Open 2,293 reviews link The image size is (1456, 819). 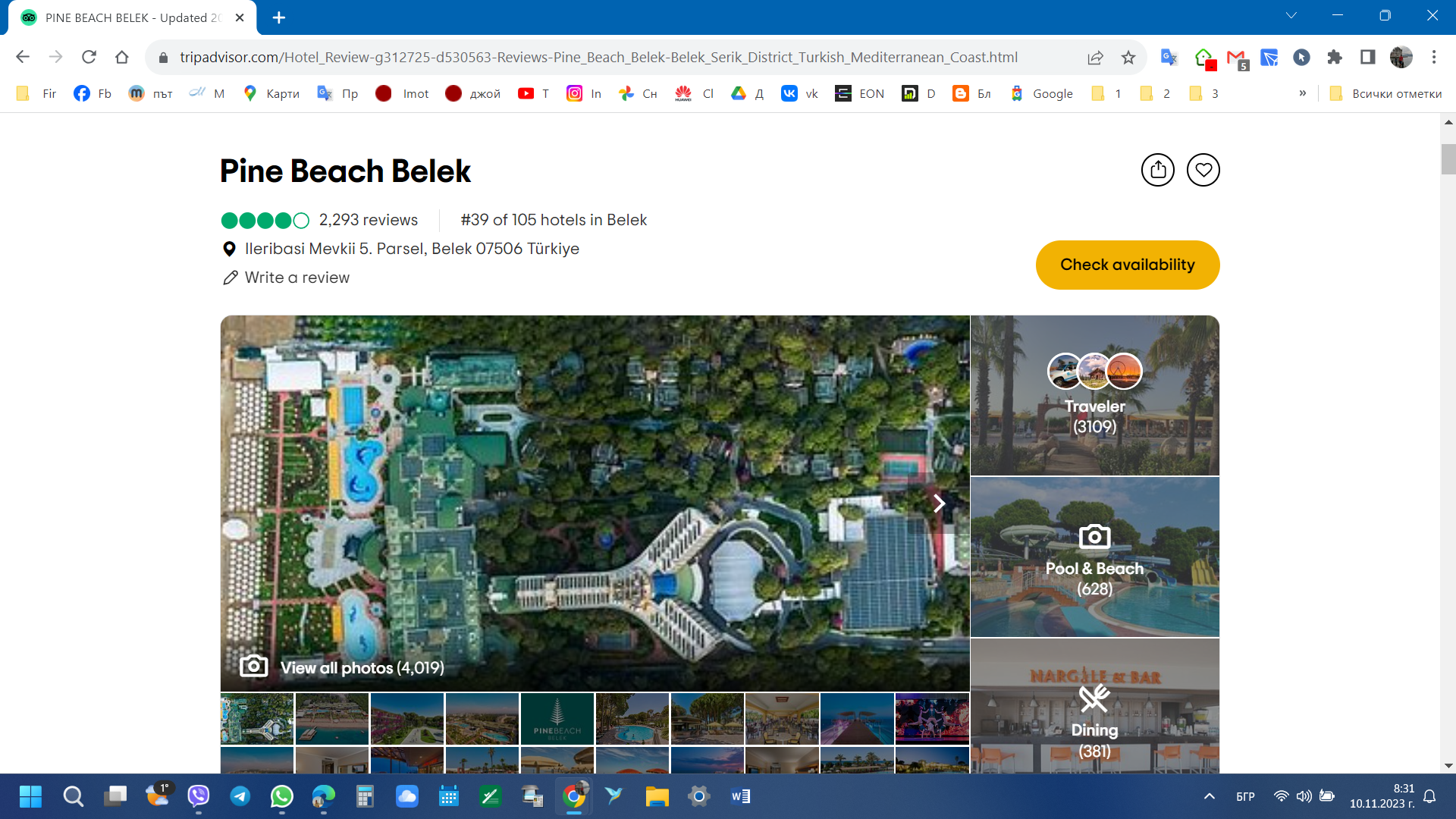[368, 220]
